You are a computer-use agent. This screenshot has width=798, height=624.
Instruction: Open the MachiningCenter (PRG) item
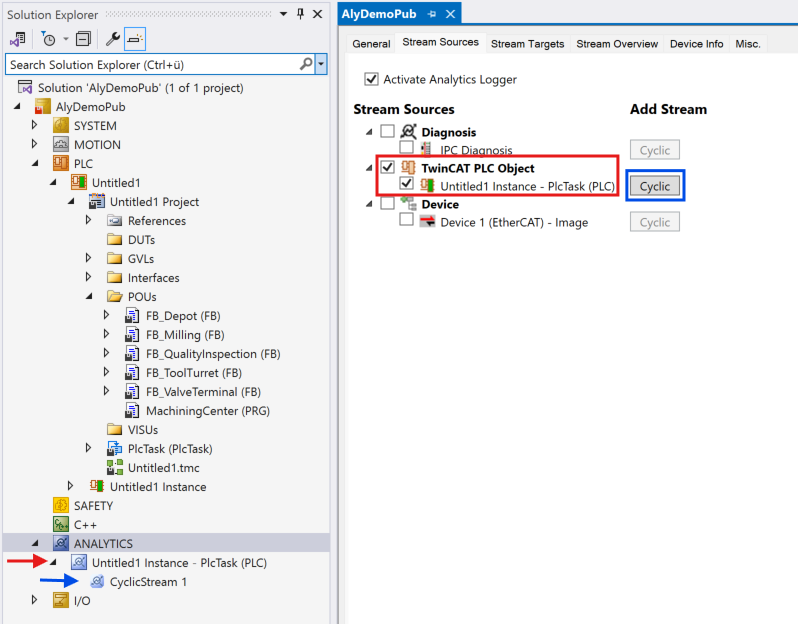207,411
